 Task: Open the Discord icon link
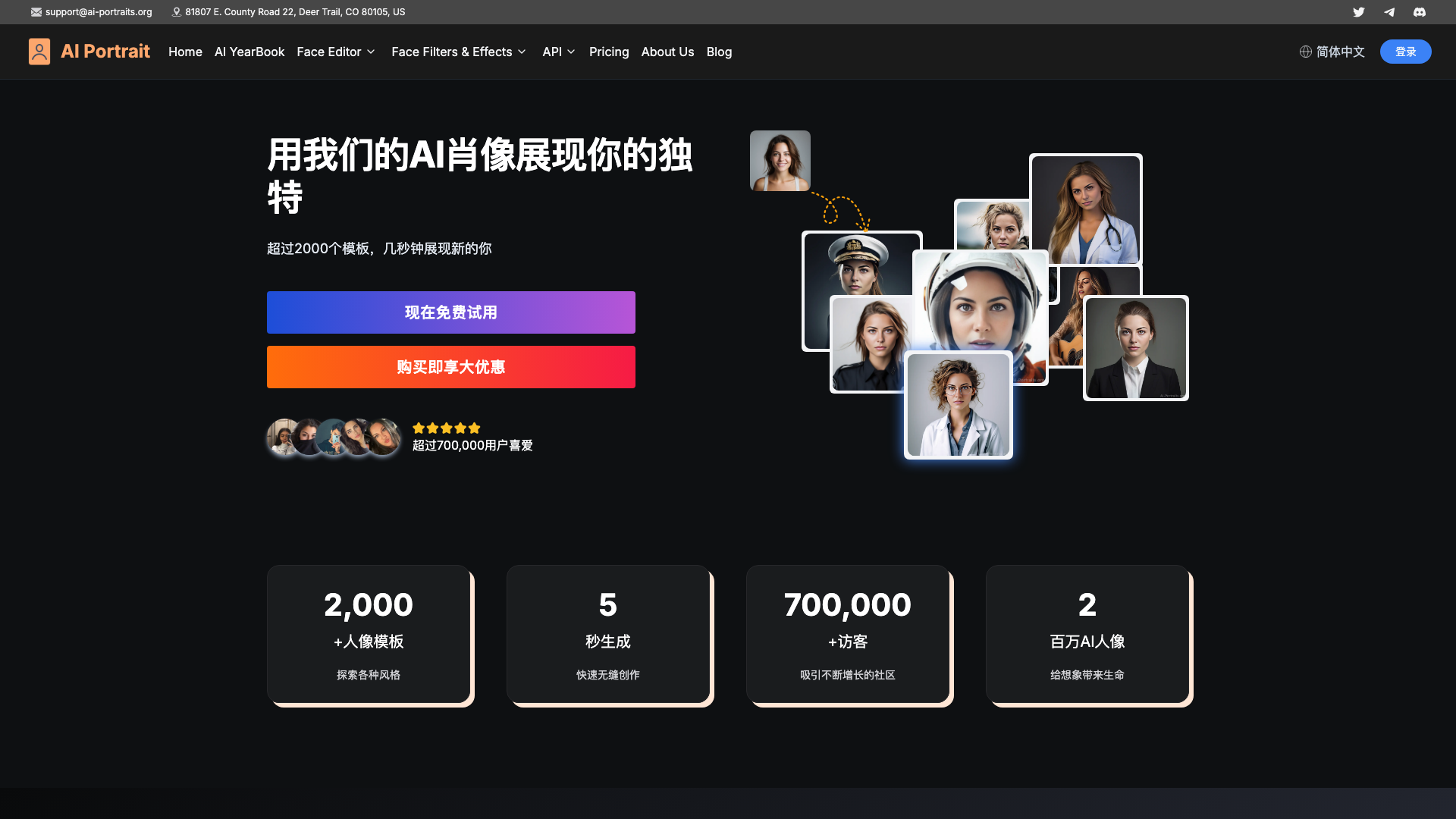(1419, 12)
